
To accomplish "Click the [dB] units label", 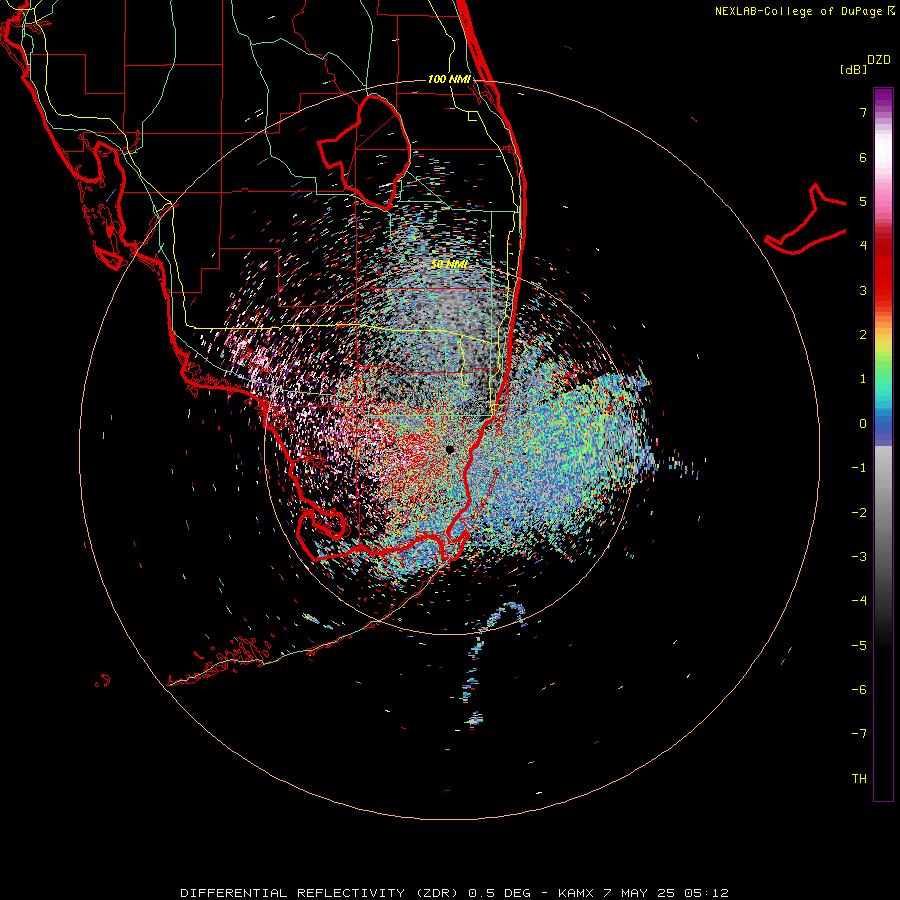I will point(854,70).
